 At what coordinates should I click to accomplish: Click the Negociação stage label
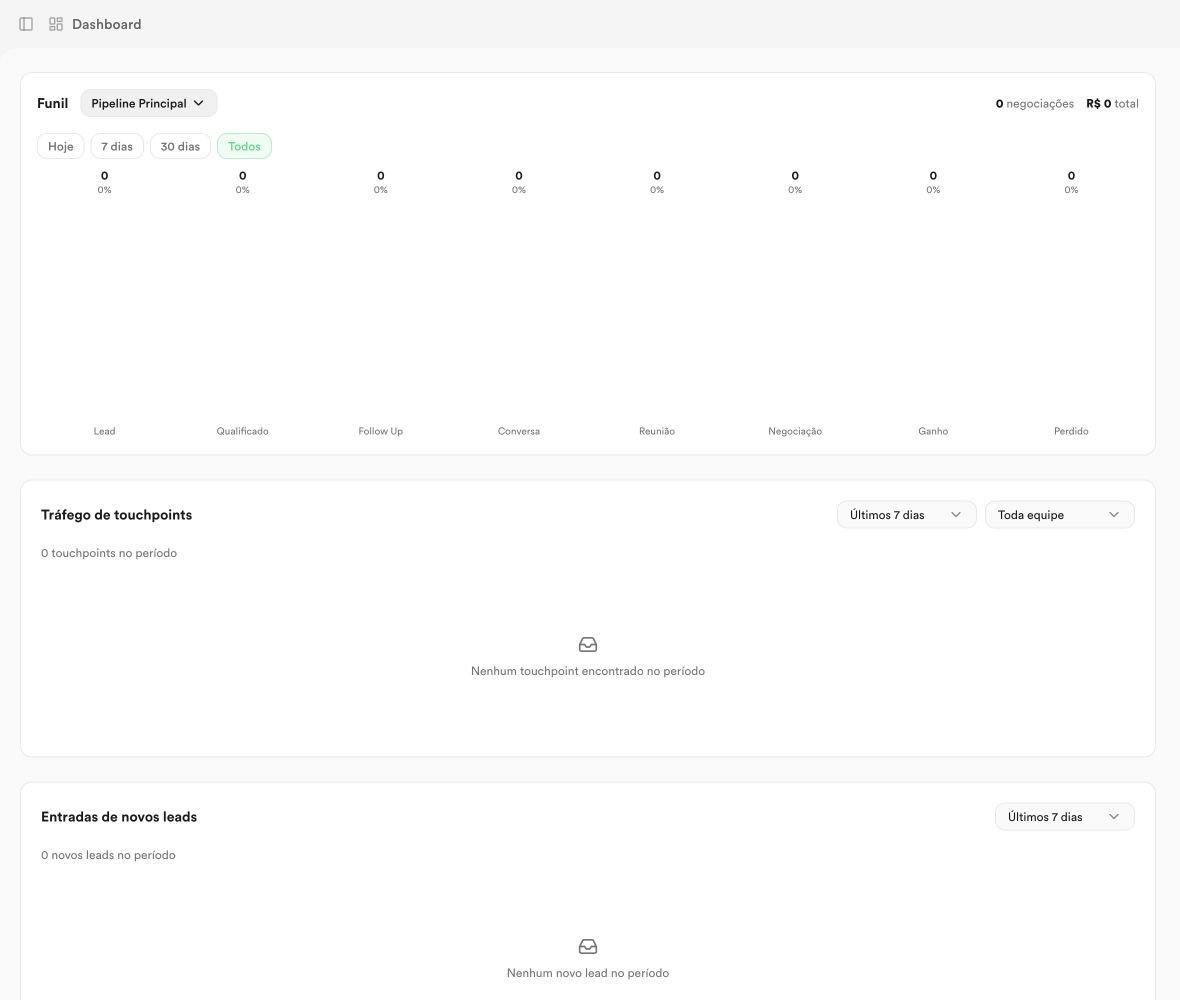point(795,431)
